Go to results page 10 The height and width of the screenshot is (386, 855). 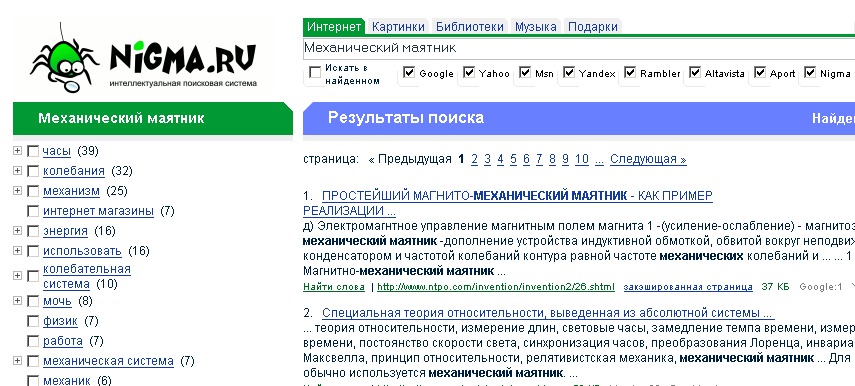coord(582,159)
